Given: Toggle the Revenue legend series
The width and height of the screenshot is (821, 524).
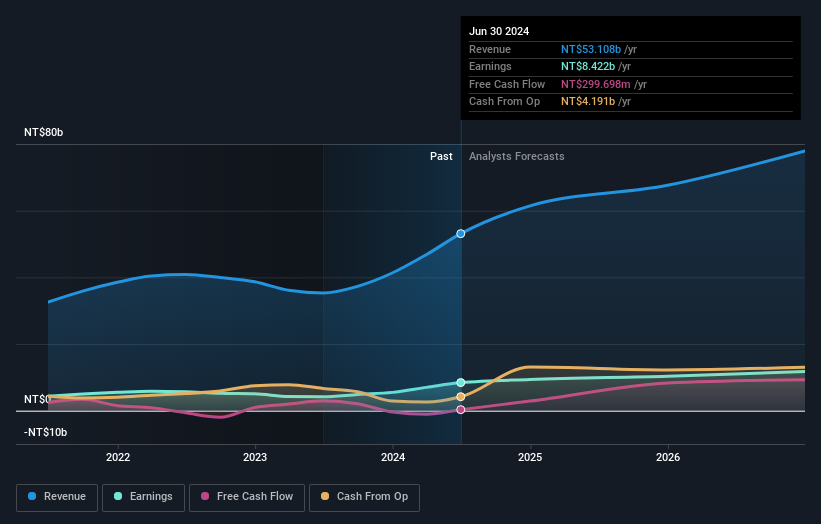Looking at the screenshot, I should click(x=57, y=497).
